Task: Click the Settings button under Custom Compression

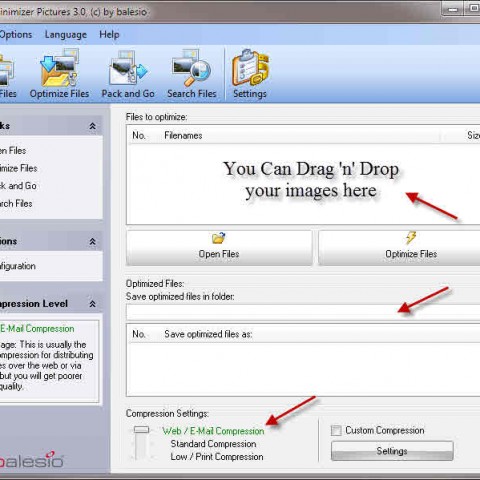Action: pos(392,451)
